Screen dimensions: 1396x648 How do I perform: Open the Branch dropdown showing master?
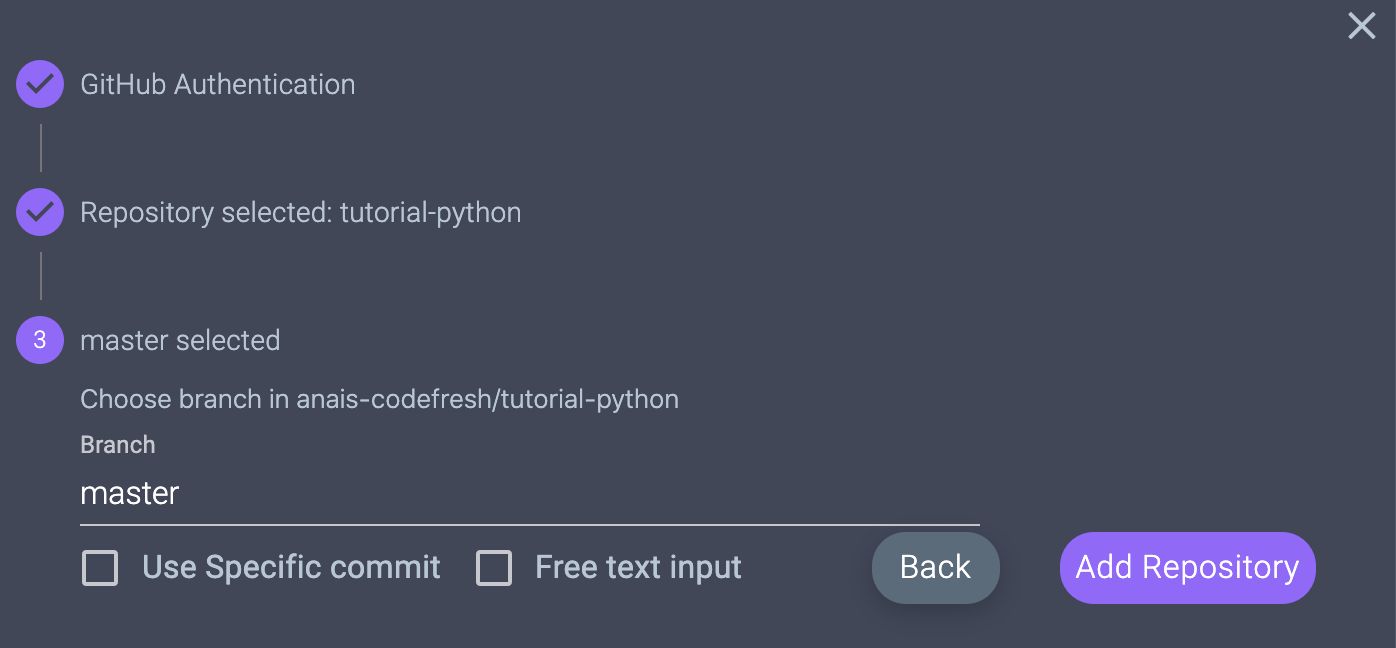(529, 494)
